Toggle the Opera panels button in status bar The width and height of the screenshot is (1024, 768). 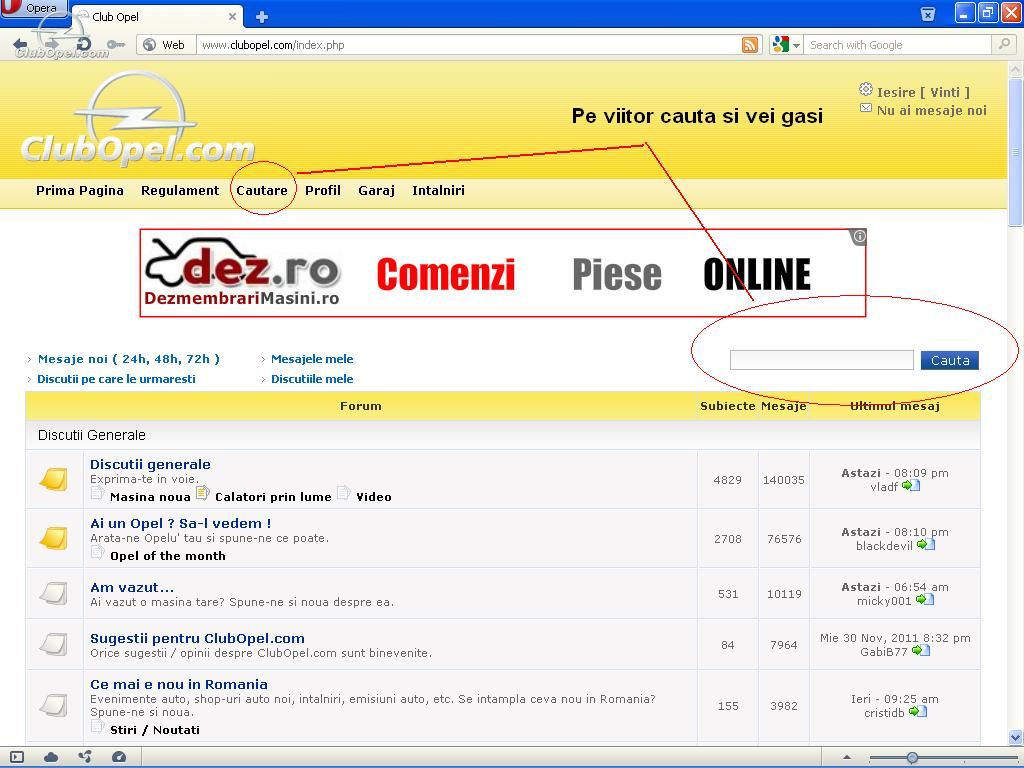17,757
